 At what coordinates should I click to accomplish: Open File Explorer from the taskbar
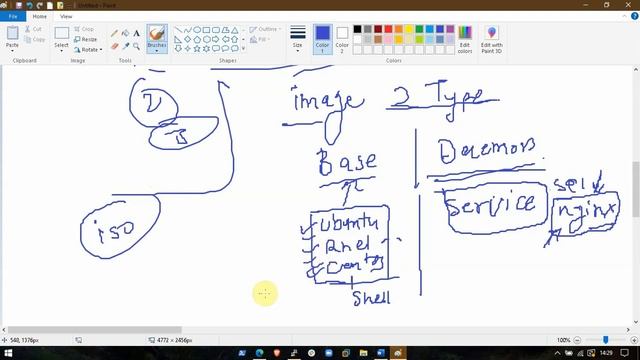363,353
